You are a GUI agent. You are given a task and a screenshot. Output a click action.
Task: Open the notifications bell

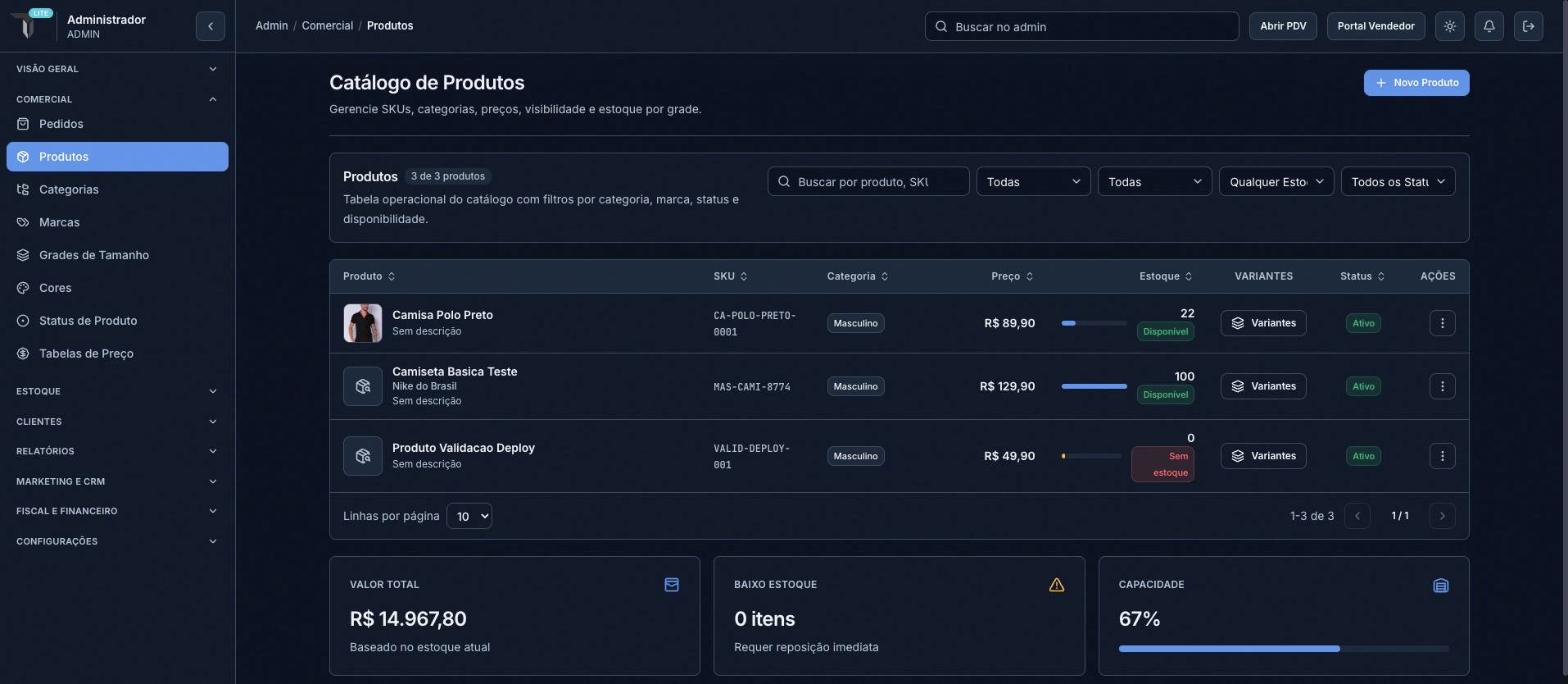click(x=1489, y=26)
